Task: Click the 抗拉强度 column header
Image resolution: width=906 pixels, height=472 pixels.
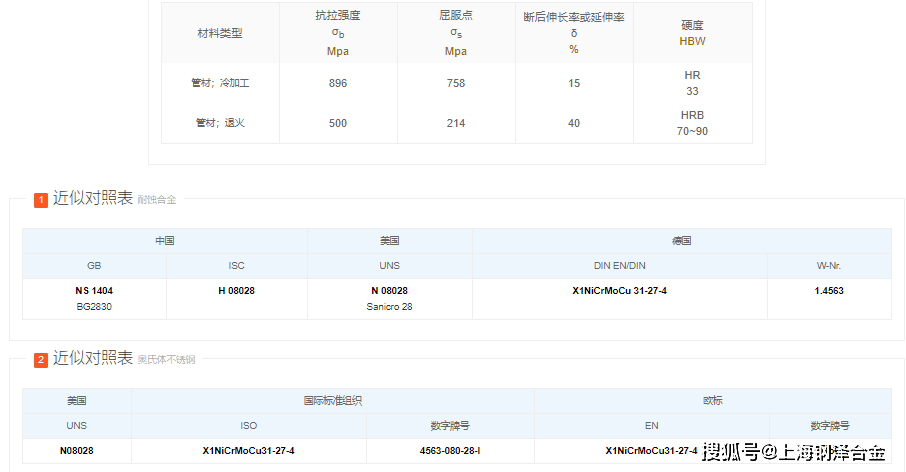Action: click(338, 33)
